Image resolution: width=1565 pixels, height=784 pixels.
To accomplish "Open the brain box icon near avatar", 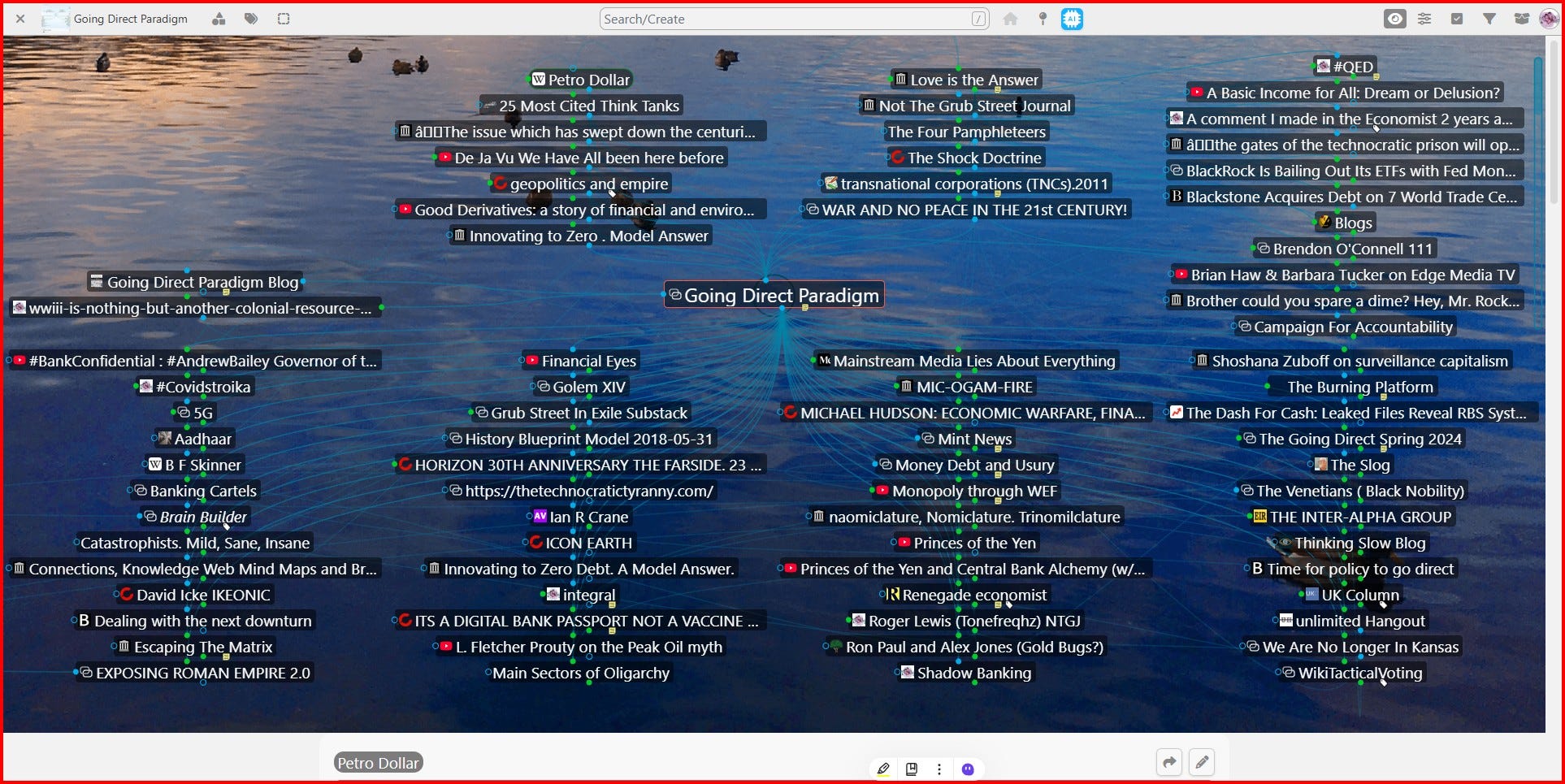I will [1521, 19].
